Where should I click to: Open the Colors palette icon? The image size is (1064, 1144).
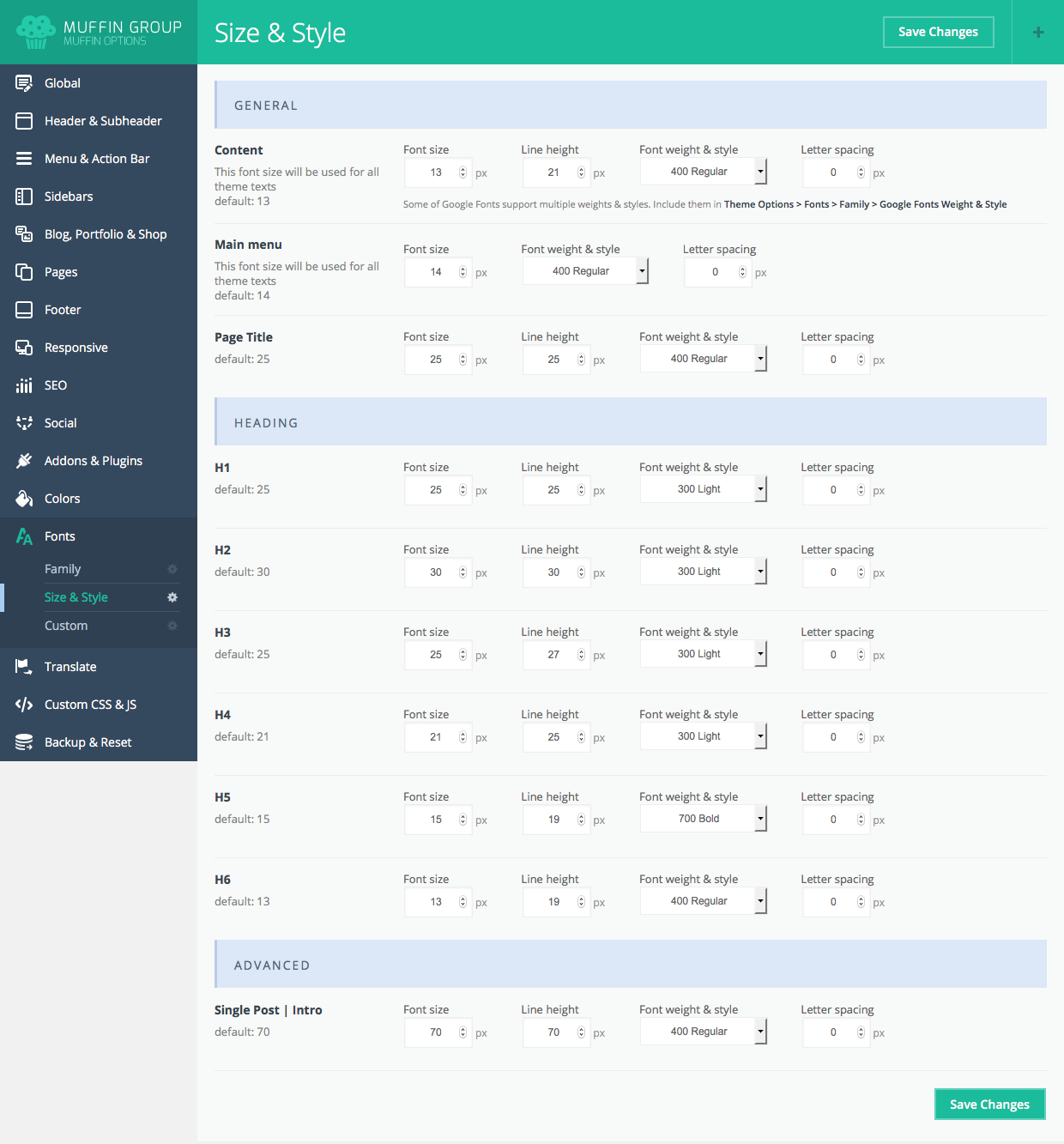tap(23, 498)
